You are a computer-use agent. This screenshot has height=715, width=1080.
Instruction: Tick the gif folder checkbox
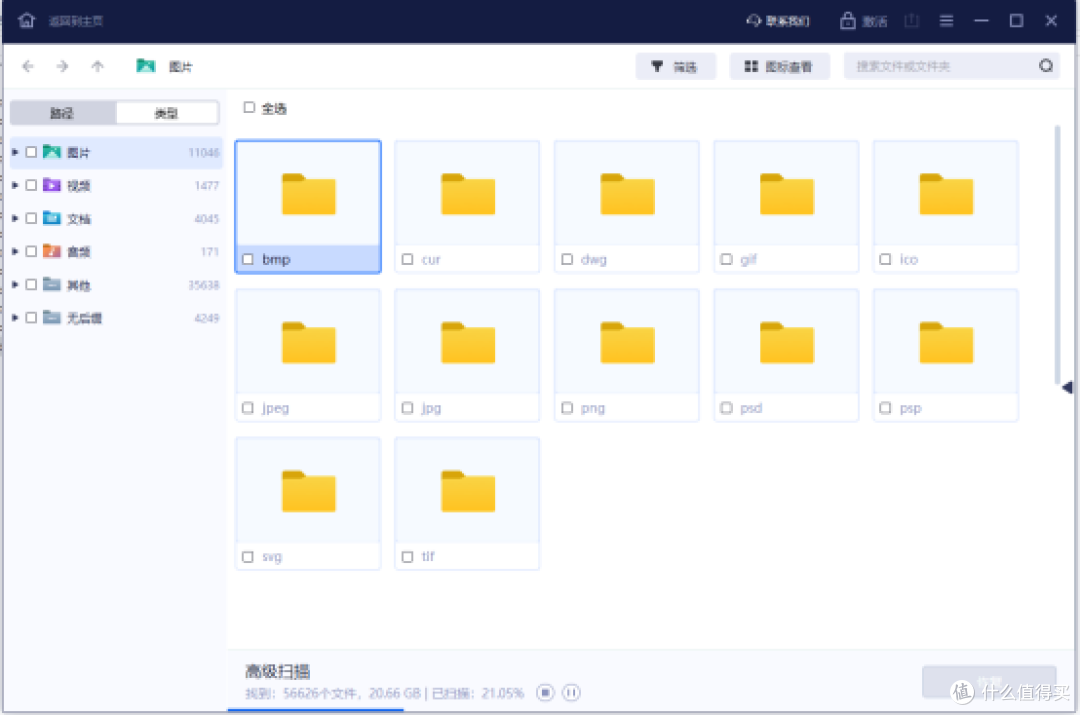(727, 260)
